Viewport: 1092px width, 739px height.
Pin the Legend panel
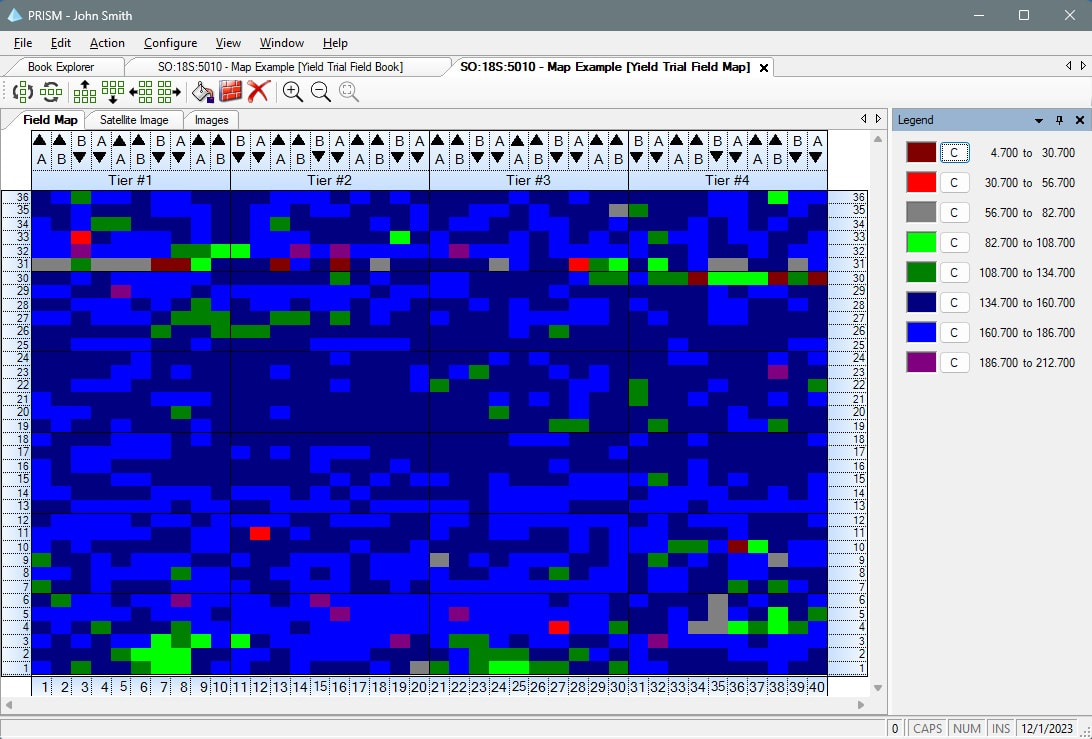pyautogui.click(x=1059, y=120)
